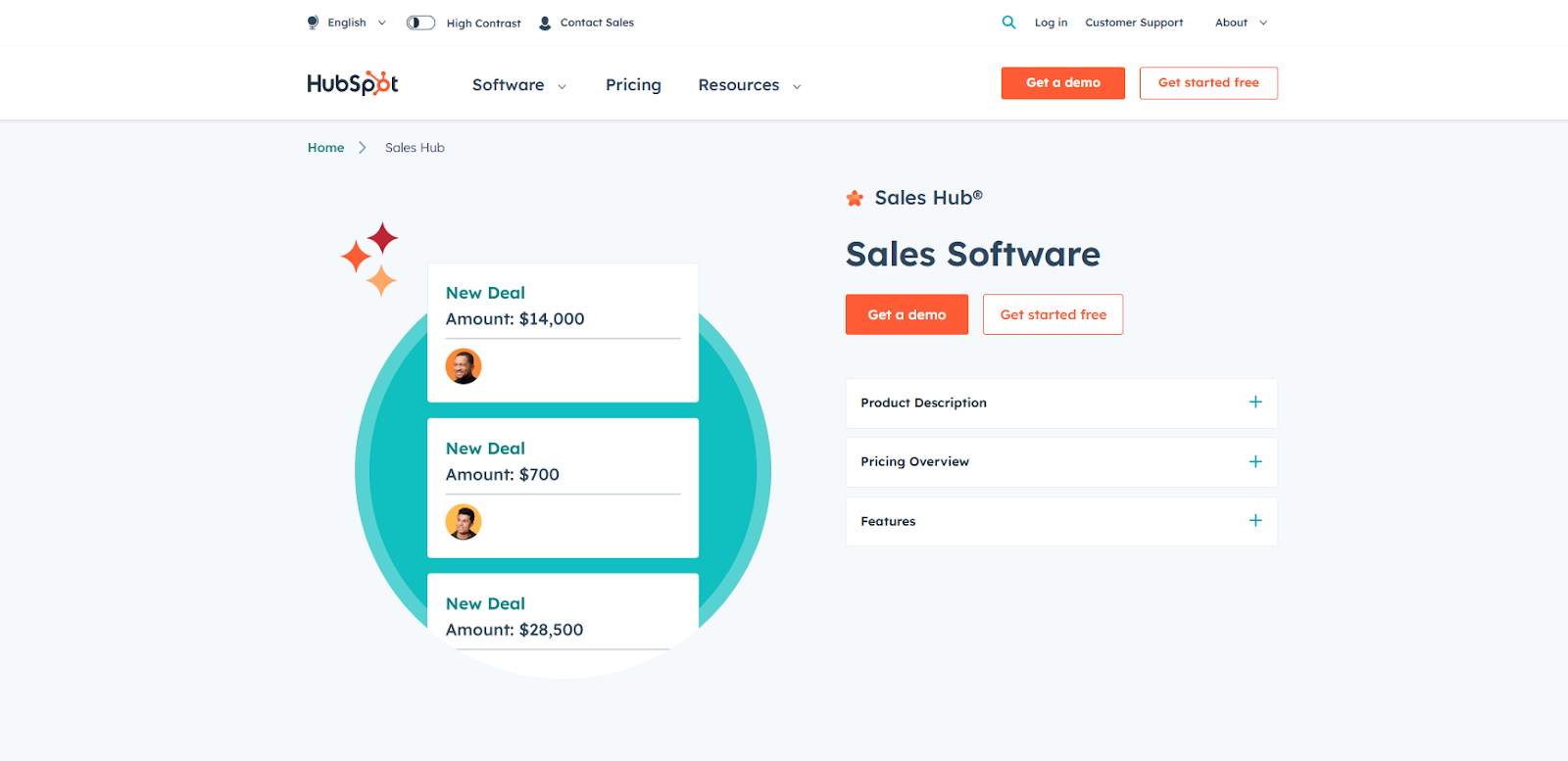Expand the Pricing Overview section
1568x761 pixels.
(x=1061, y=462)
